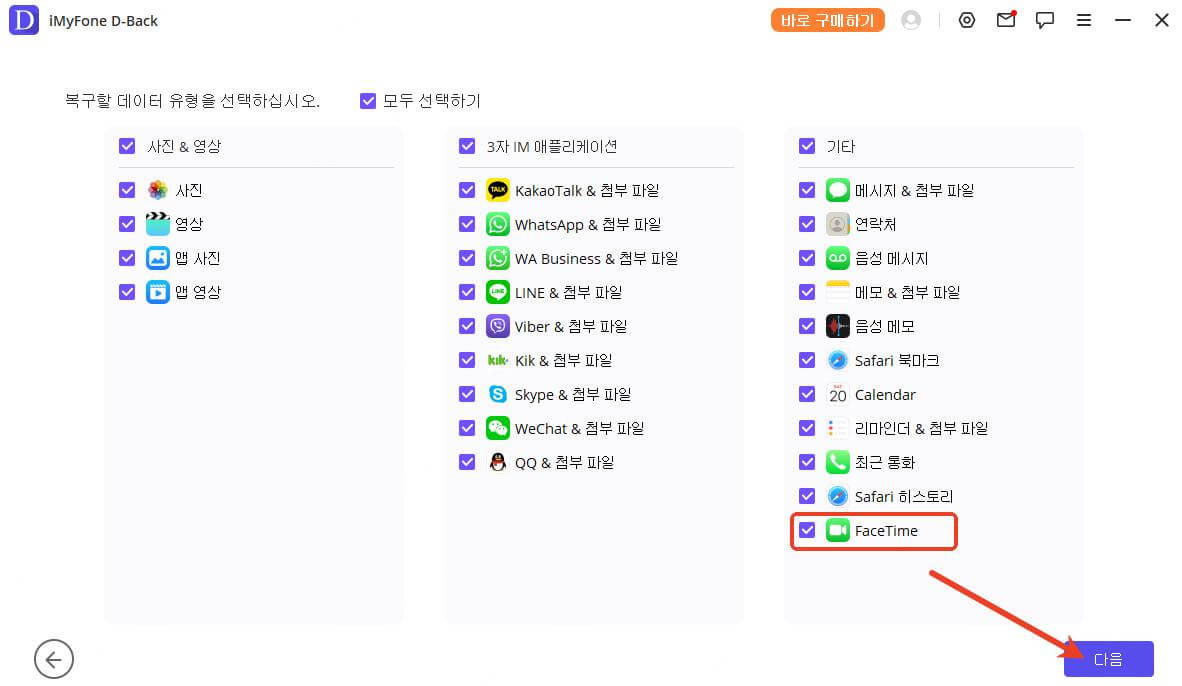Click the Reminders icon
Viewport: 1182px width, 686px height.
point(838,427)
